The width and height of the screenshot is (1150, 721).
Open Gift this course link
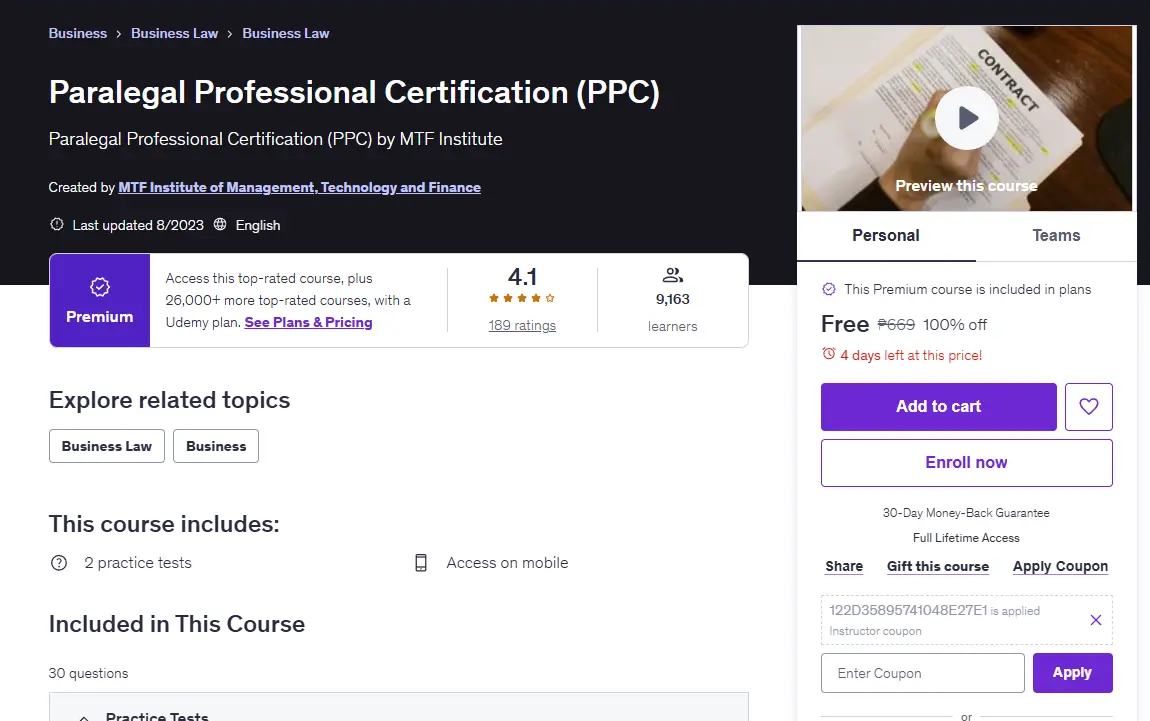937,566
